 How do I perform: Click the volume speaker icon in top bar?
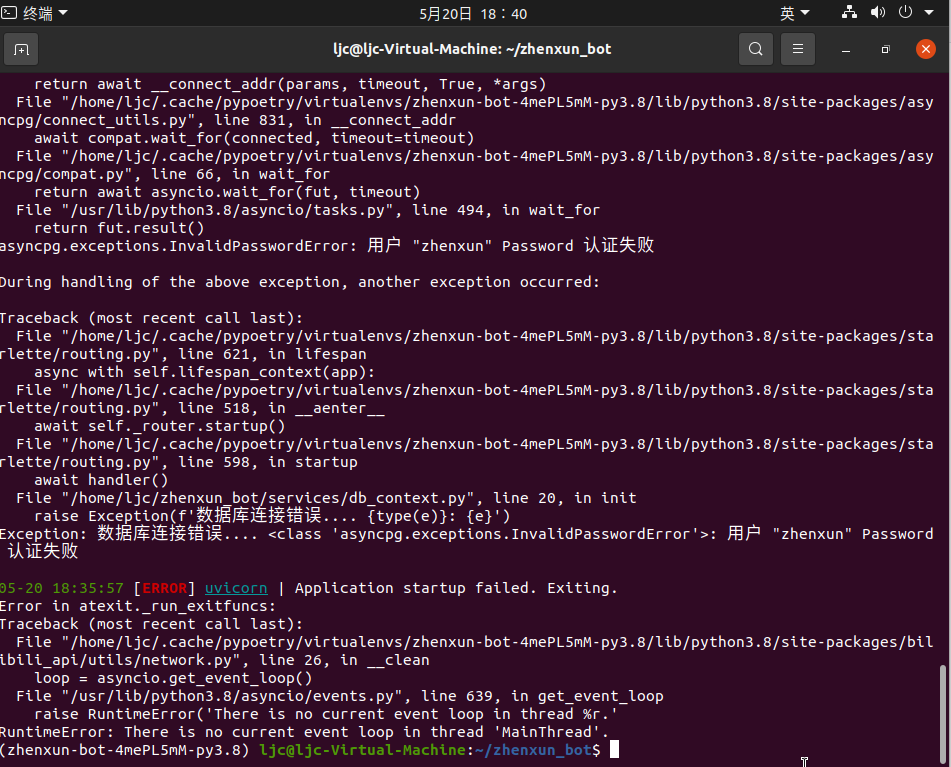point(878,13)
